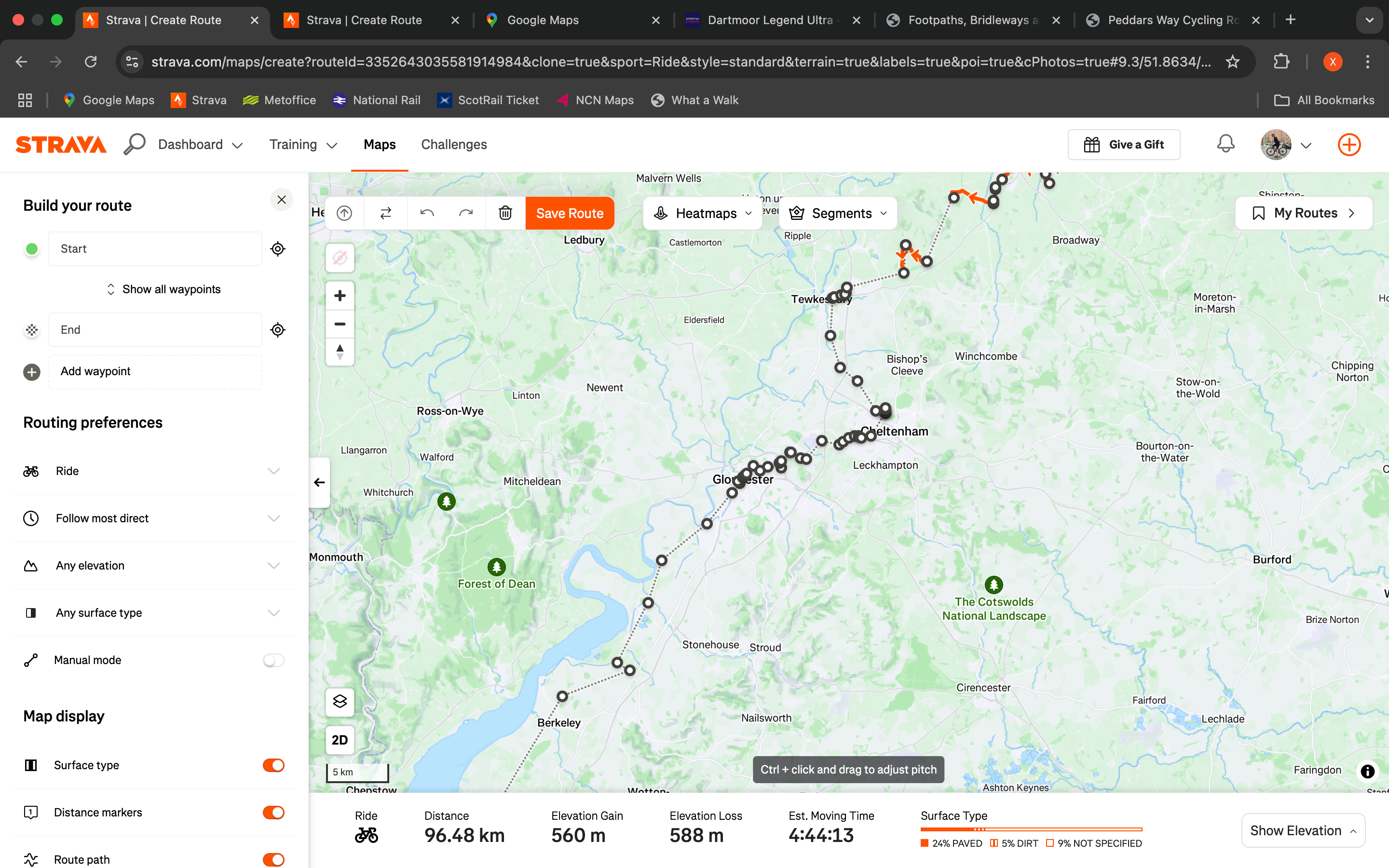Turn off Route path toggle

[273, 859]
